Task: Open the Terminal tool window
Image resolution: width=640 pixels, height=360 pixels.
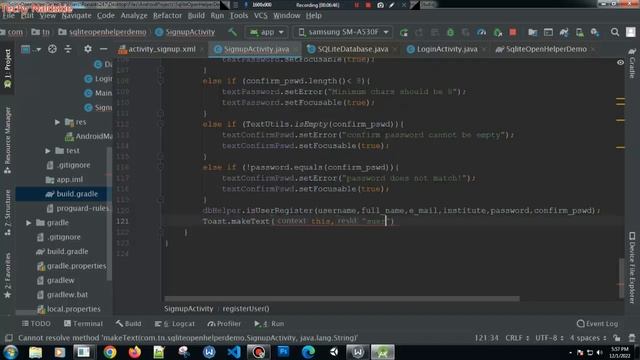Action: click(83, 323)
